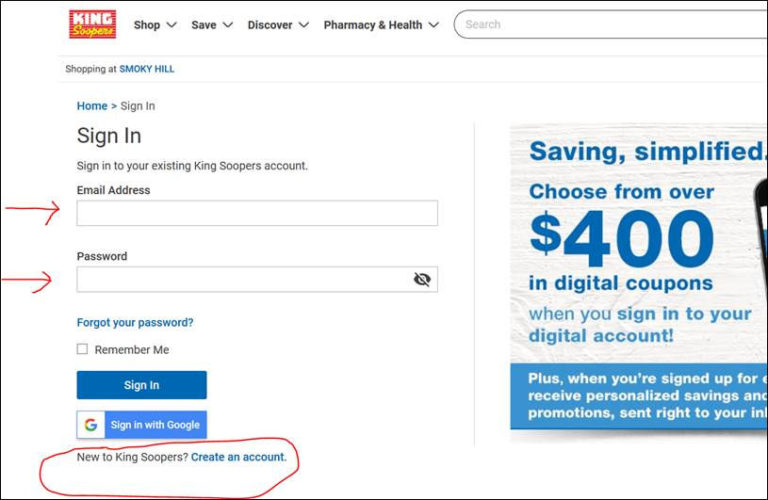Click the Search input box
This screenshot has height=500, width=768.
(x=610, y=25)
